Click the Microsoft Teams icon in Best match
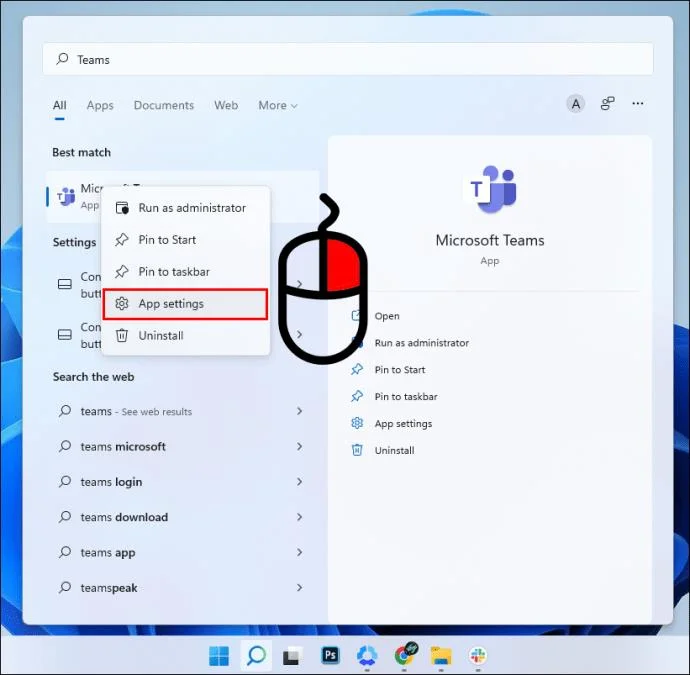Image resolution: width=690 pixels, height=675 pixels. point(66,196)
